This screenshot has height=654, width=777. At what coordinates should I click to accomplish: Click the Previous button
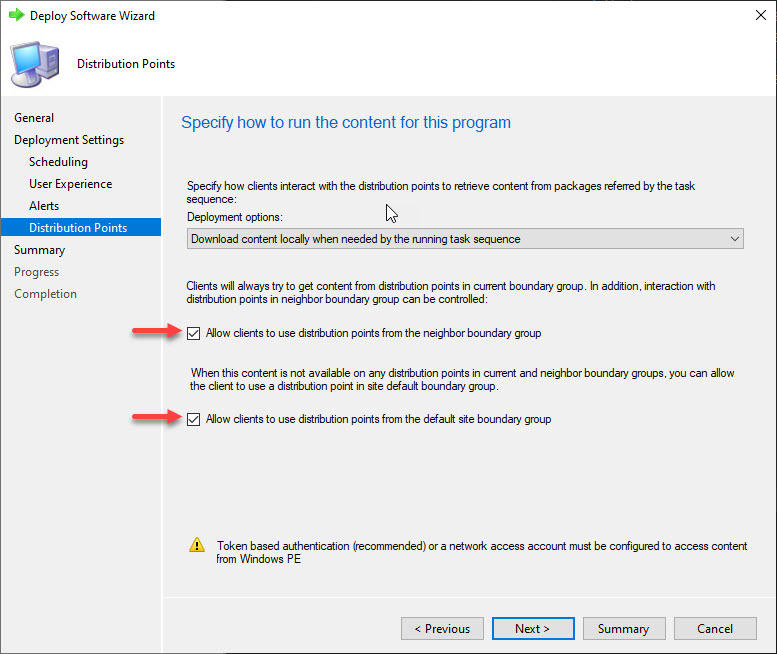click(x=442, y=629)
